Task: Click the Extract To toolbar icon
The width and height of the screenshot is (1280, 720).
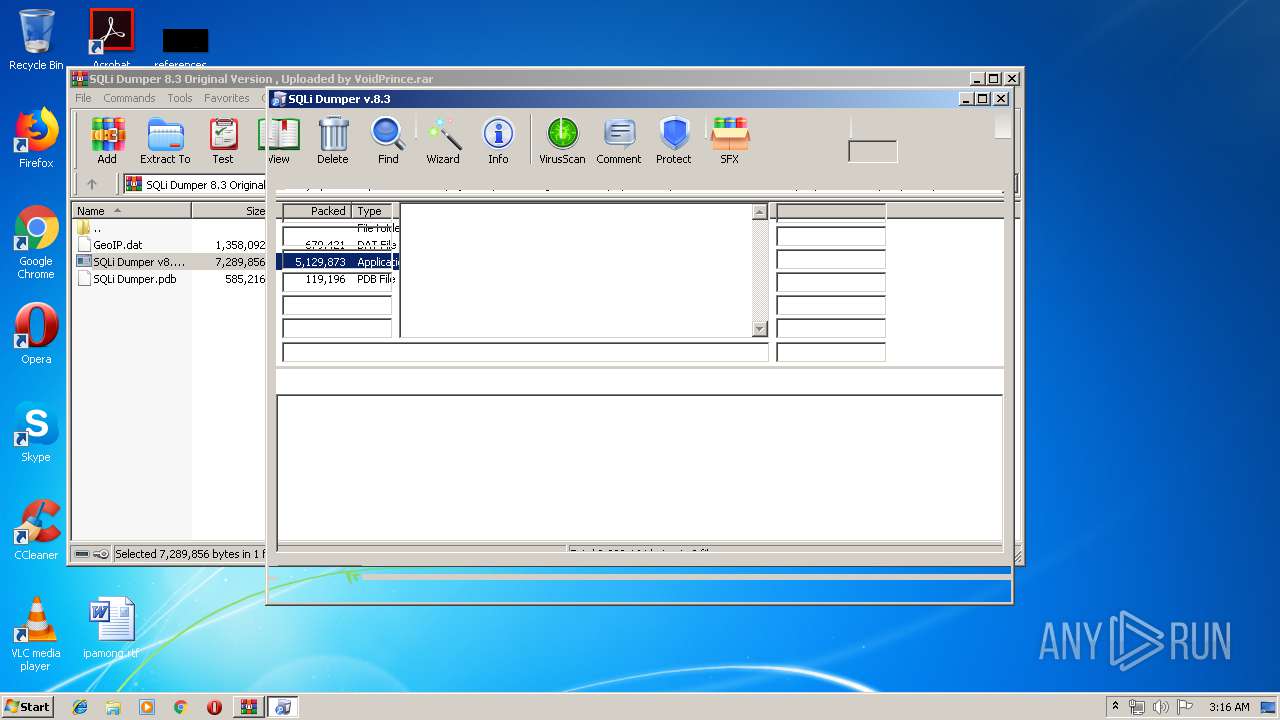Action: pyautogui.click(x=165, y=140)
